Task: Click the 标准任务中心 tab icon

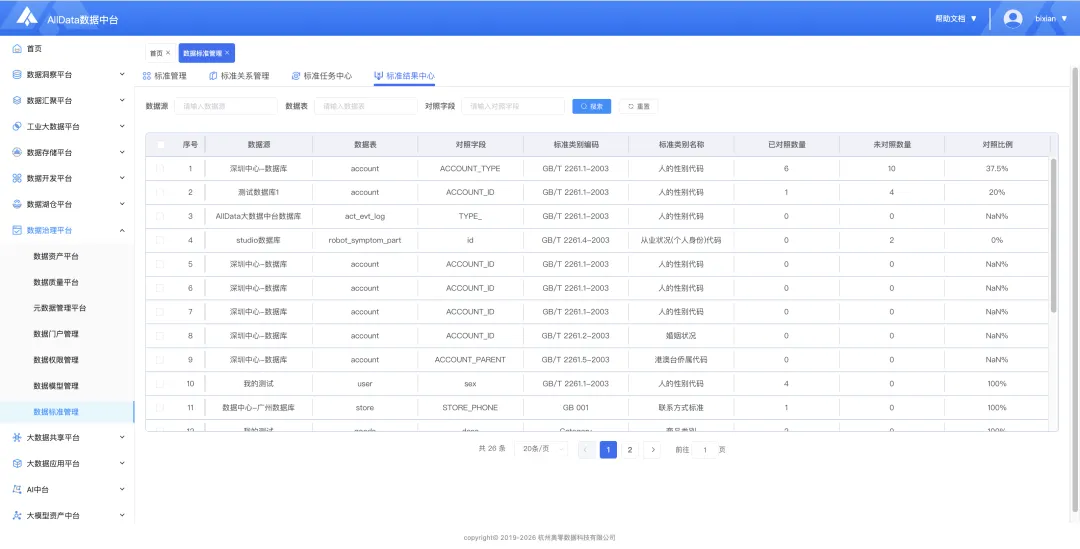Action: tap(295, 76)
